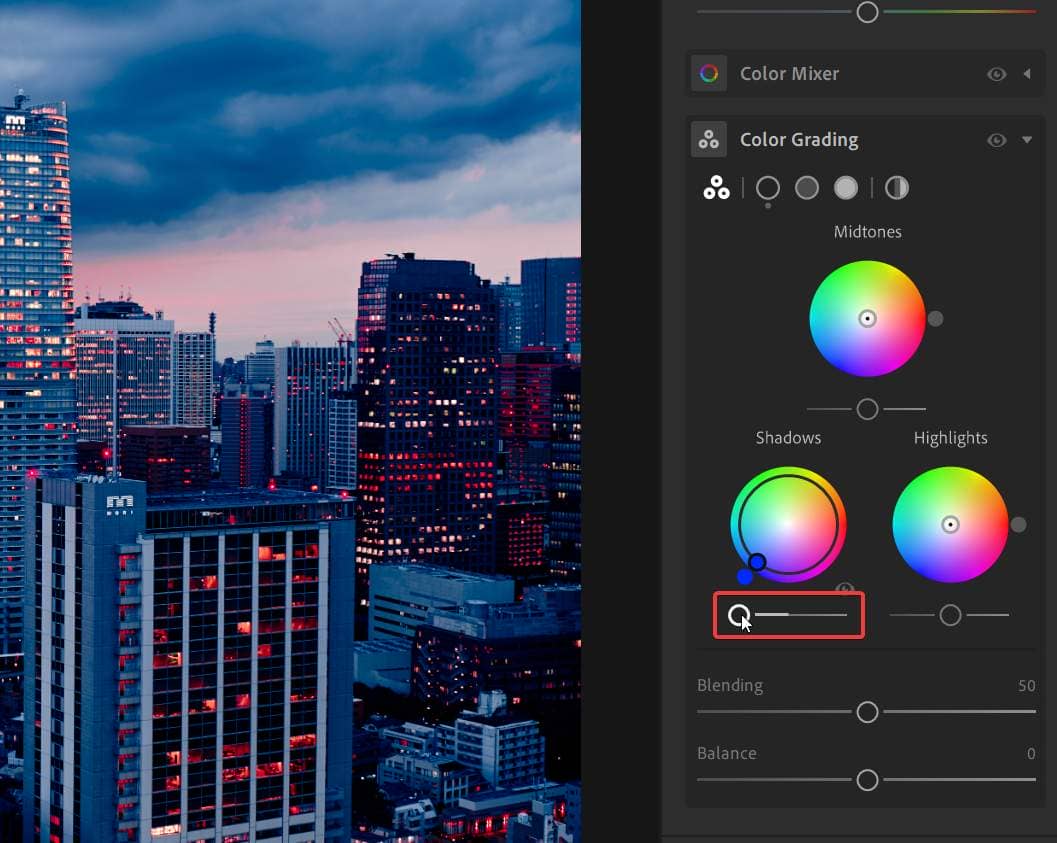
Task: Click the city skyline photo preview
Action: click(x=291, y=421)
